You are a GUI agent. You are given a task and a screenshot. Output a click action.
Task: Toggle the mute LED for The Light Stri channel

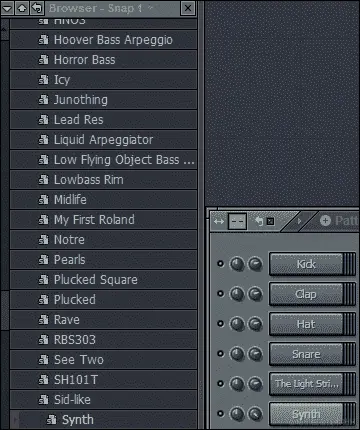[220, 384]
